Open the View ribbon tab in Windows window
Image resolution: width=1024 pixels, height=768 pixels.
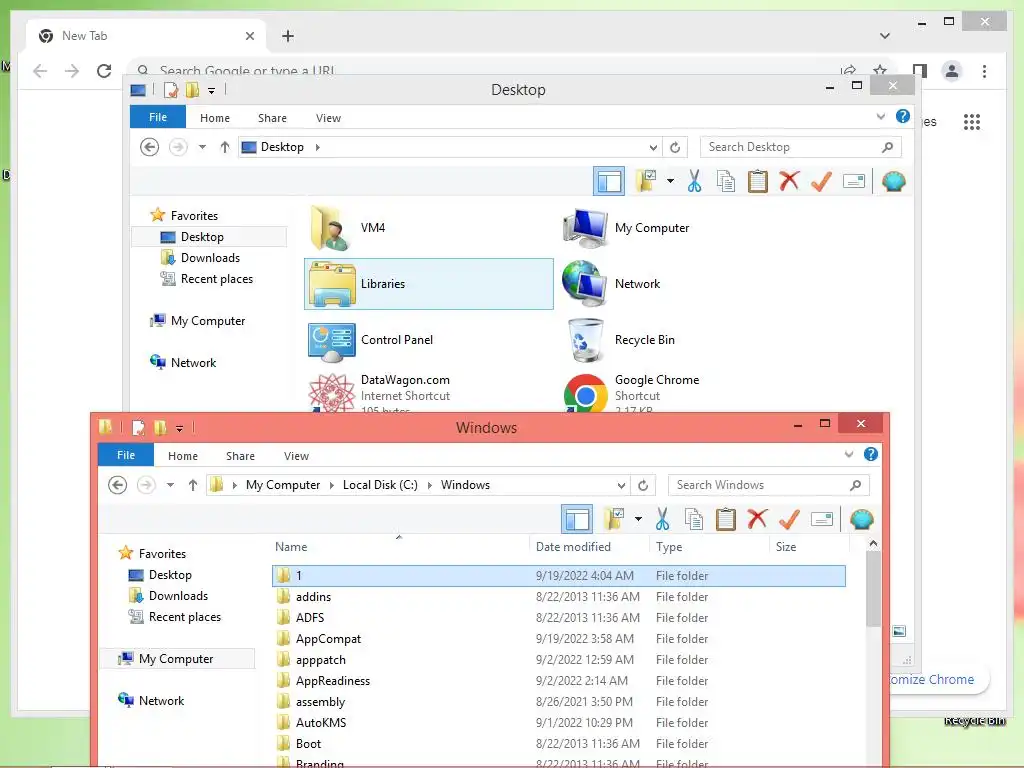tap(296, 455)
